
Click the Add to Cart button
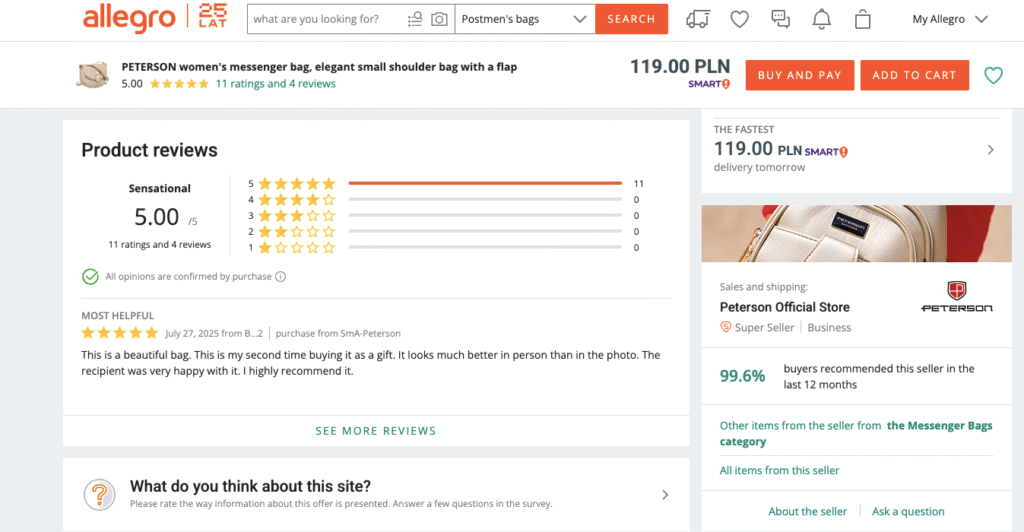914,75
